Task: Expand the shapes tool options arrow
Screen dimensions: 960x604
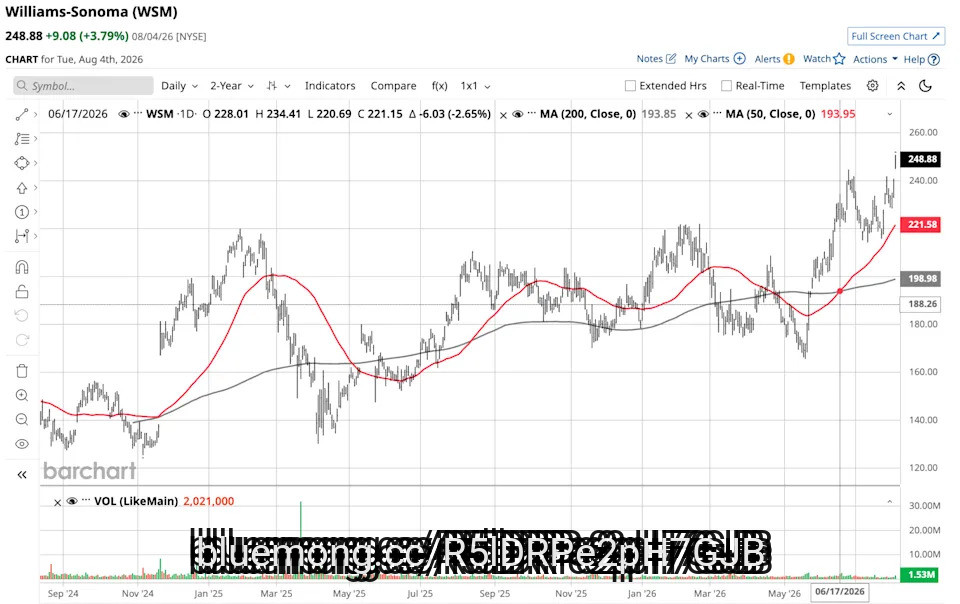Action: pos(36,163)
